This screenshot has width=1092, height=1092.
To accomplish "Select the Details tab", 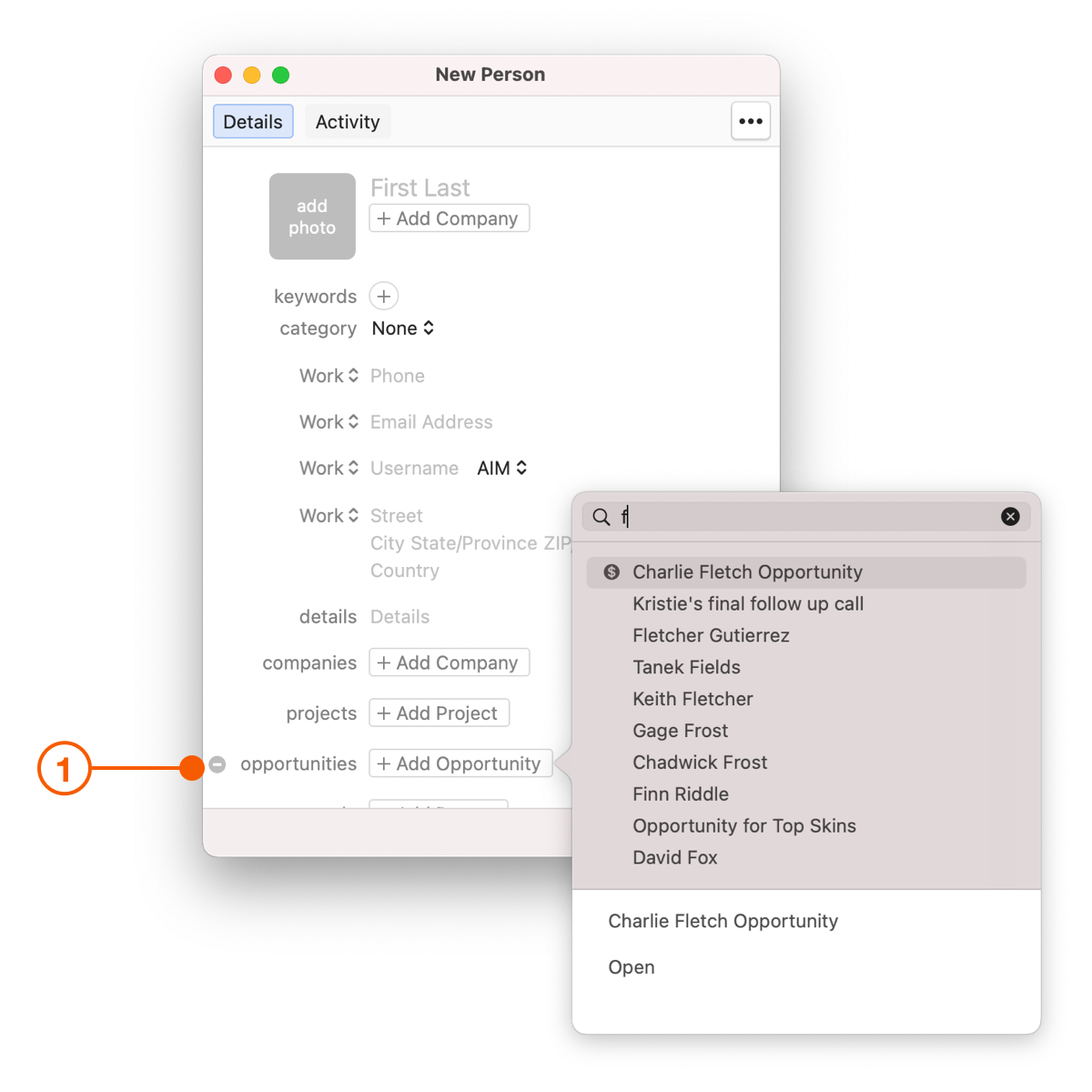I will click(x=253, y=122).
